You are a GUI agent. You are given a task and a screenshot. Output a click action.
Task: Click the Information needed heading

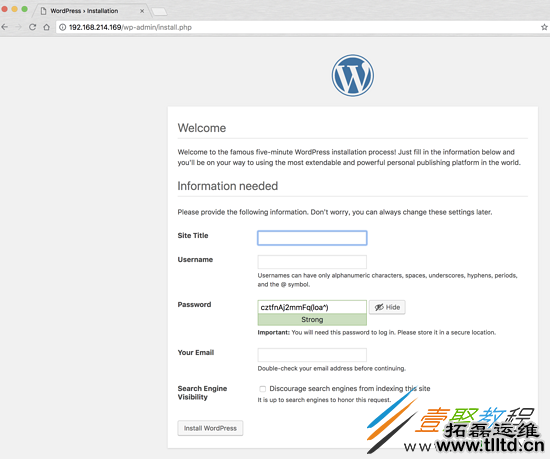pos(228,186)
